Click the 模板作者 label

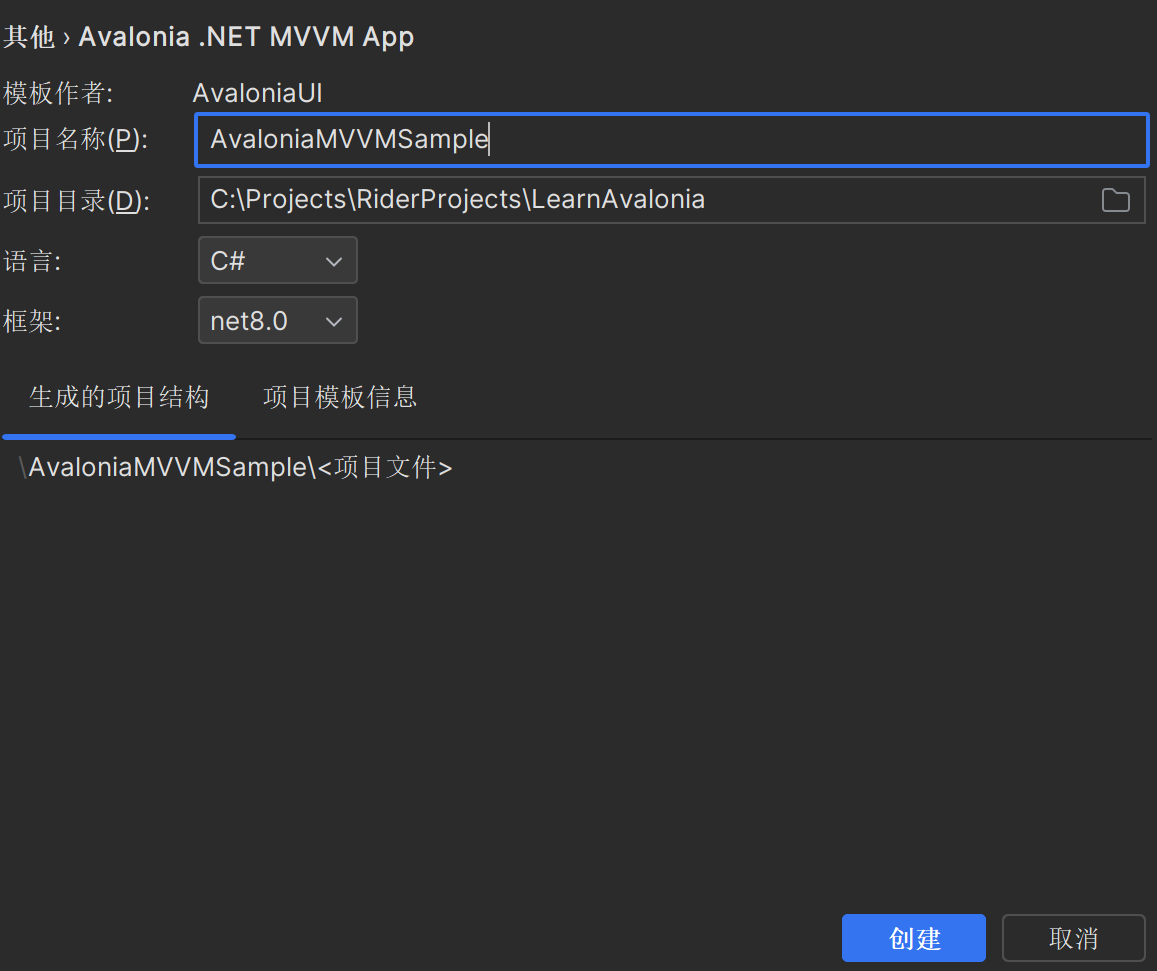(x=58, y=94)
